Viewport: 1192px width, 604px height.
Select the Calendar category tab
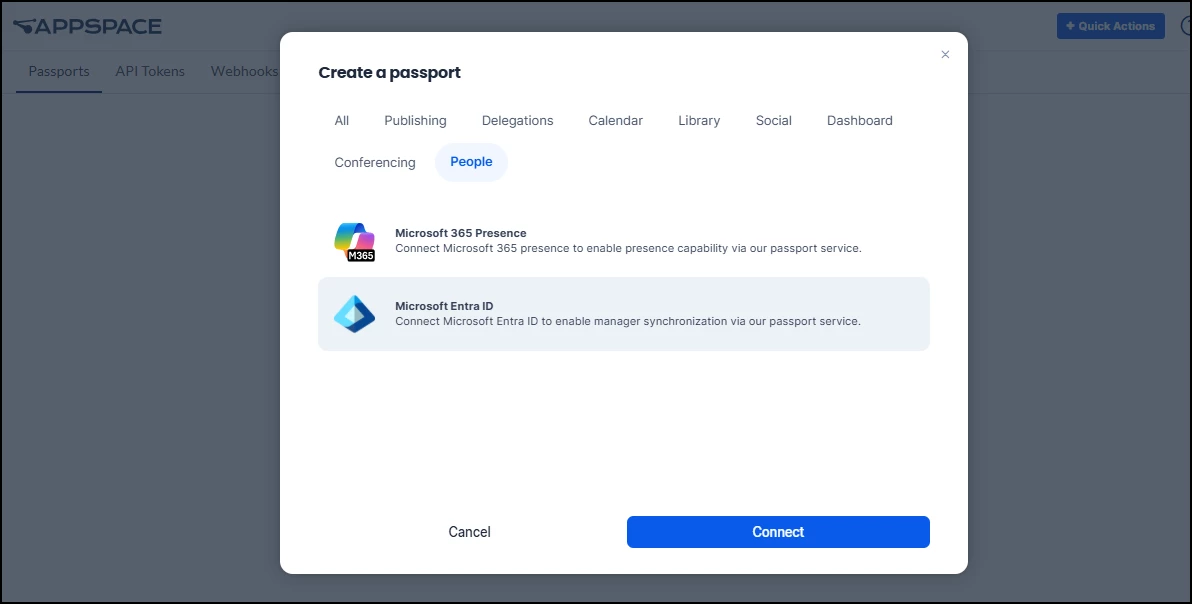[x=616, y=121]
